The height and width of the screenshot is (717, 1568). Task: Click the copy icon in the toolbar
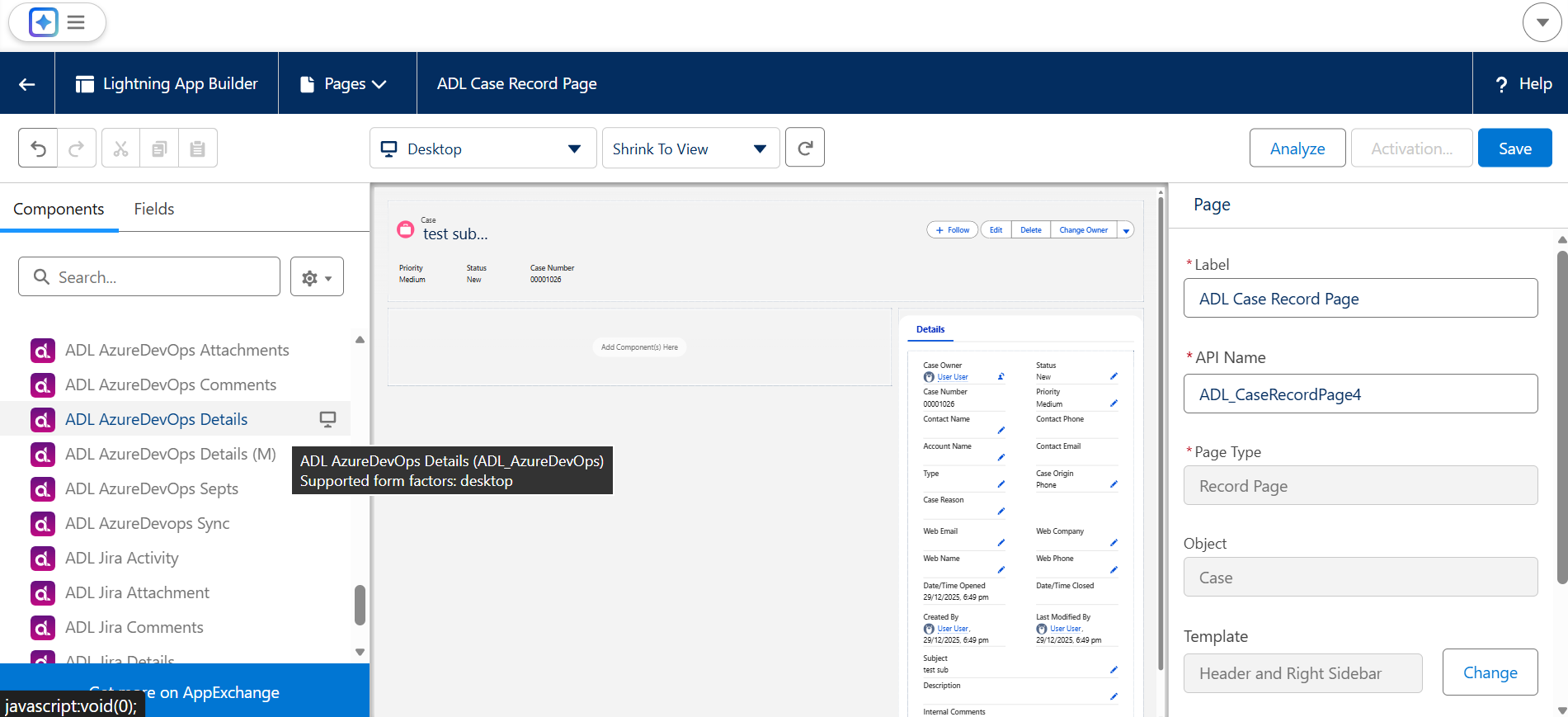point(159,149)
